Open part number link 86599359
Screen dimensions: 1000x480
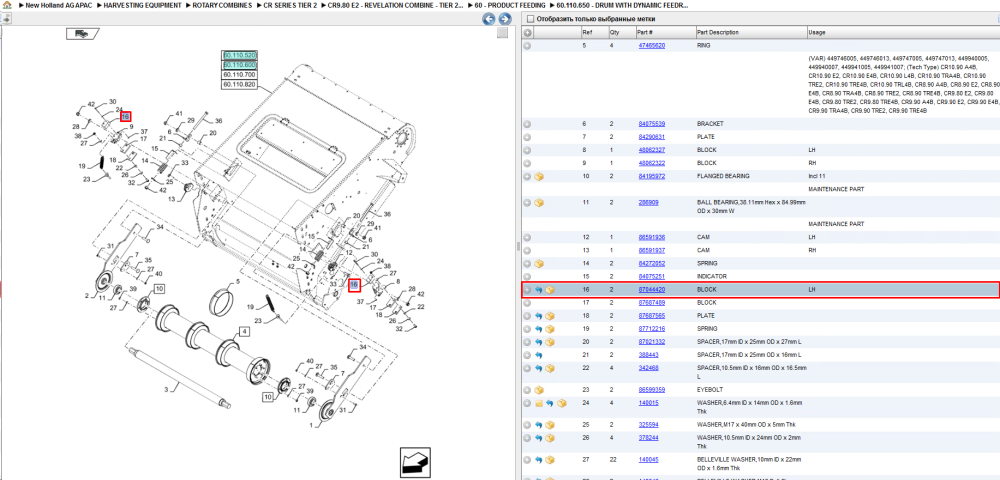(652, 389)
